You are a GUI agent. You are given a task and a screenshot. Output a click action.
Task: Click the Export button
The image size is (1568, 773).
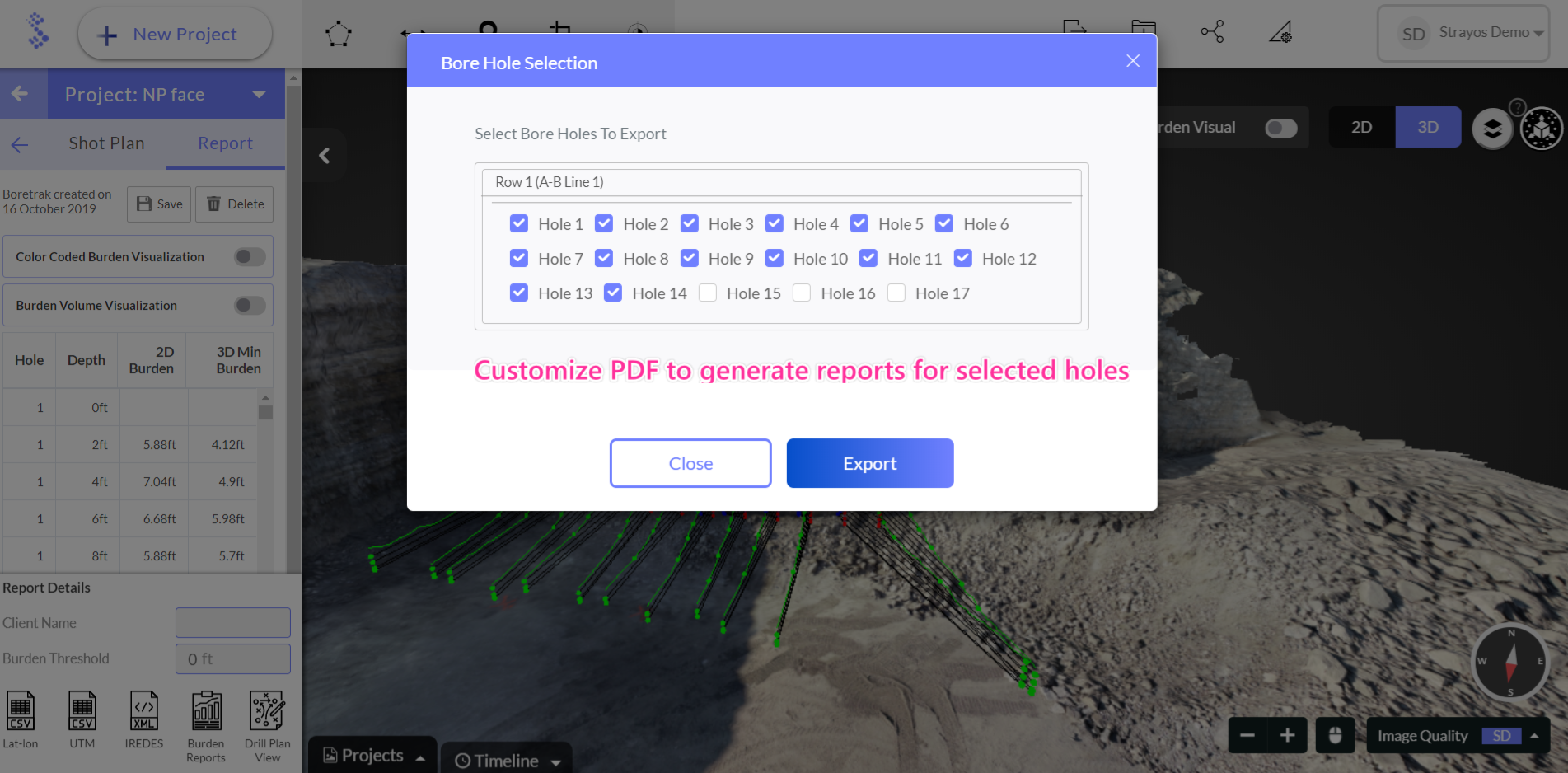(x=870, y=463)
